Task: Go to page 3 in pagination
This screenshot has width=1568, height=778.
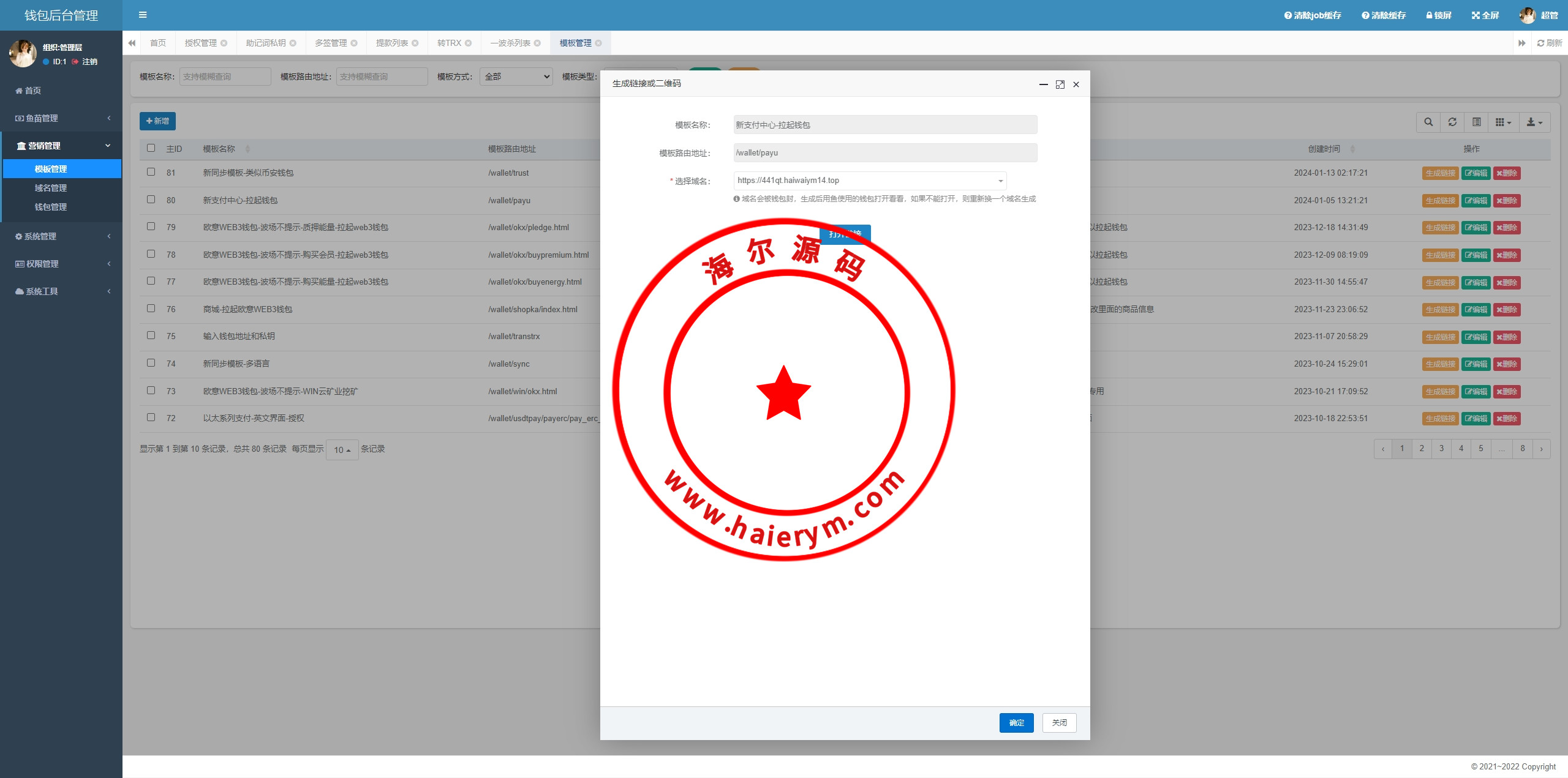Action: 1441,449
